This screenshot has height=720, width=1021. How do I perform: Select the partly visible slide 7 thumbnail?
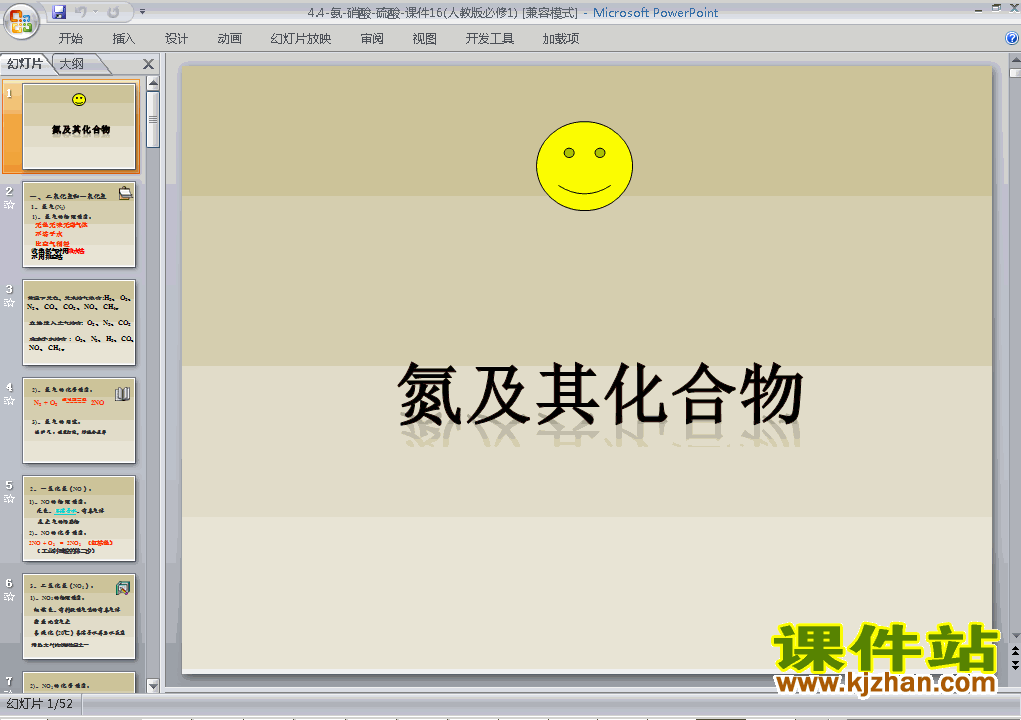[79, 682]
